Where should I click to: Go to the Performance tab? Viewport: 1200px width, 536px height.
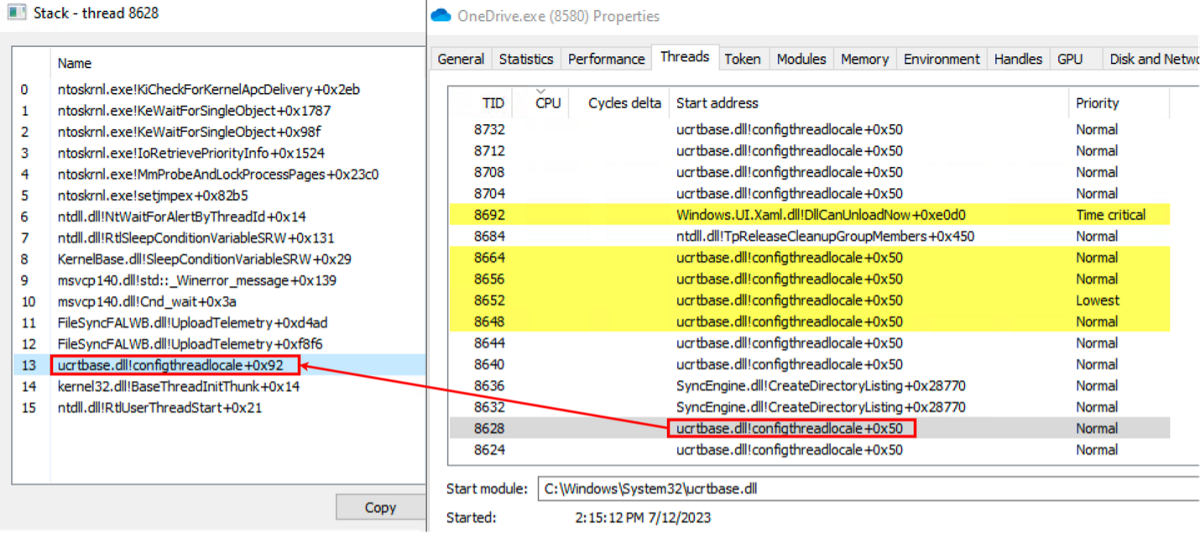point(606,59)
